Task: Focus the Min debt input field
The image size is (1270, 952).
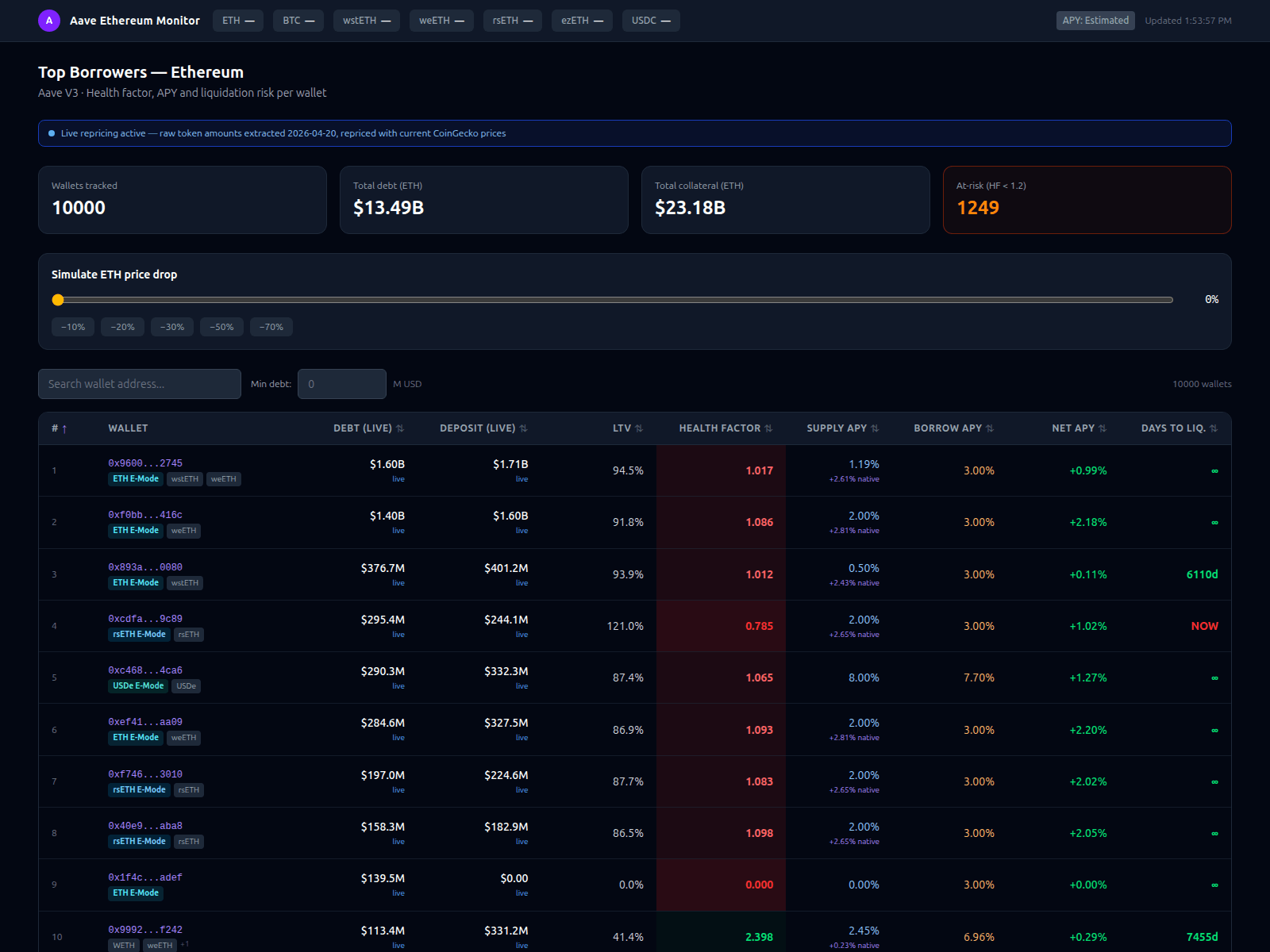Action: point(342,384)
